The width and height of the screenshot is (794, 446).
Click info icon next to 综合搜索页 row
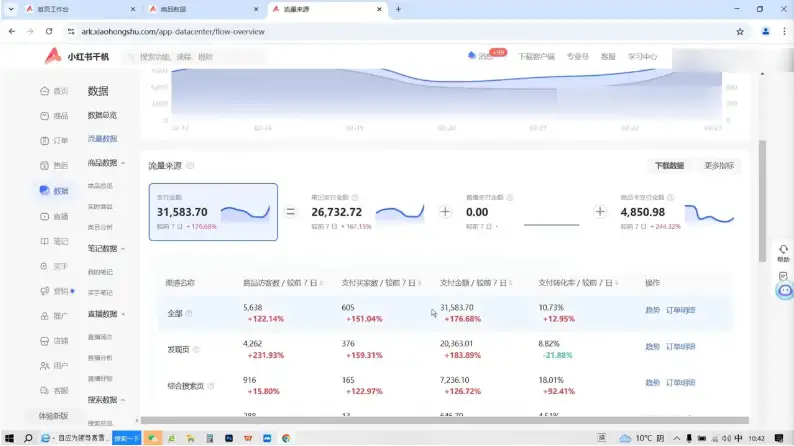point(211,386)
